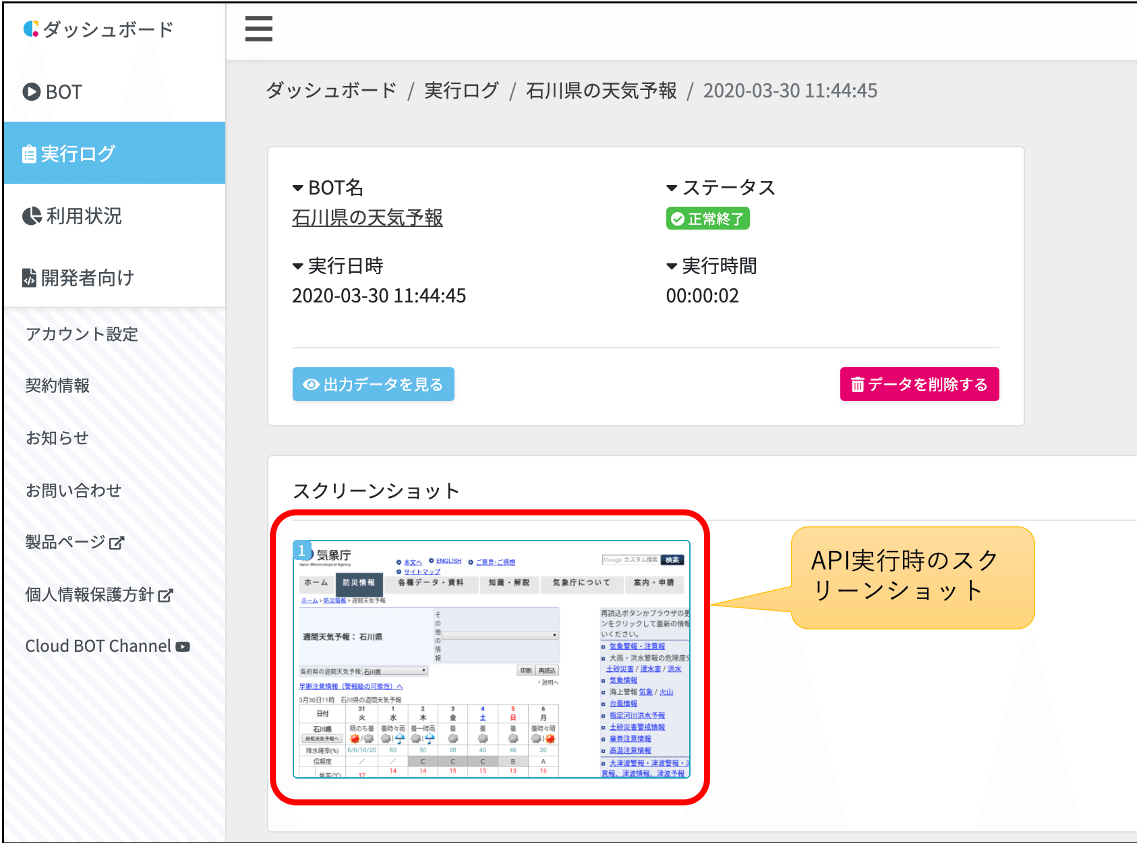
Task: Select the play icon next to BOT
Action: pyautogui.click(x=33, y=92)
